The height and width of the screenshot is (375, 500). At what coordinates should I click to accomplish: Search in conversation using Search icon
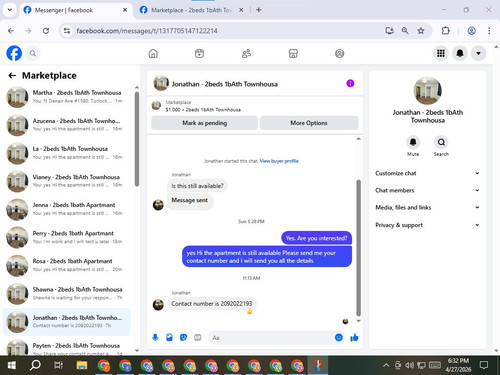pos(441,142)
